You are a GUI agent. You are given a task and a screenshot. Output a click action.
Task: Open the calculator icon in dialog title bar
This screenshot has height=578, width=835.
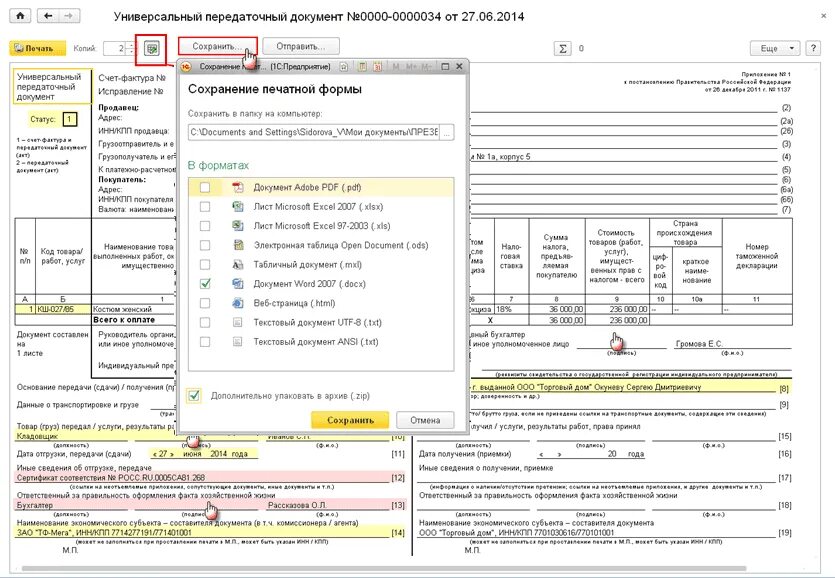[x=362, y=67]
